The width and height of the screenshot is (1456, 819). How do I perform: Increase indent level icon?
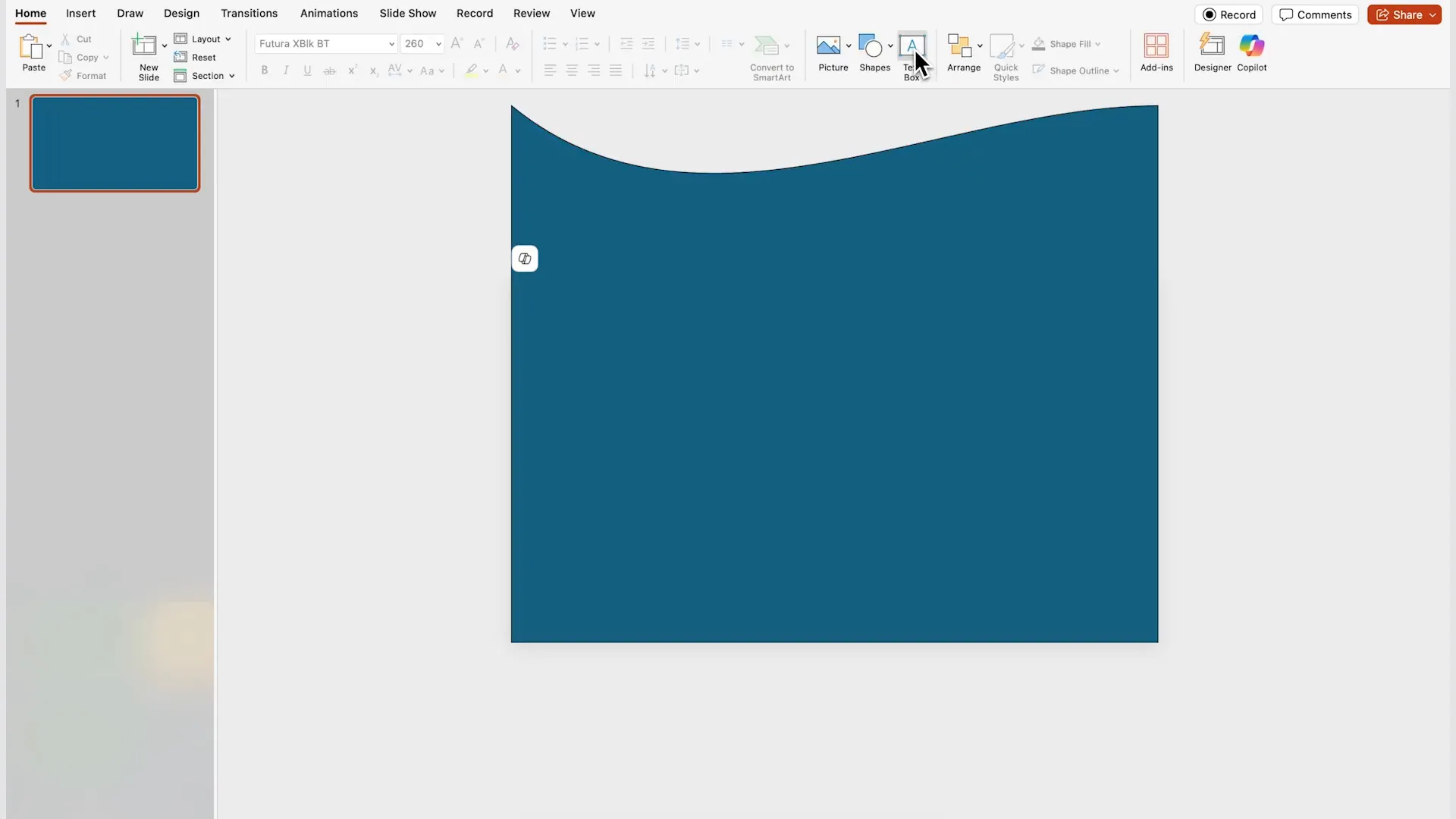648,44
